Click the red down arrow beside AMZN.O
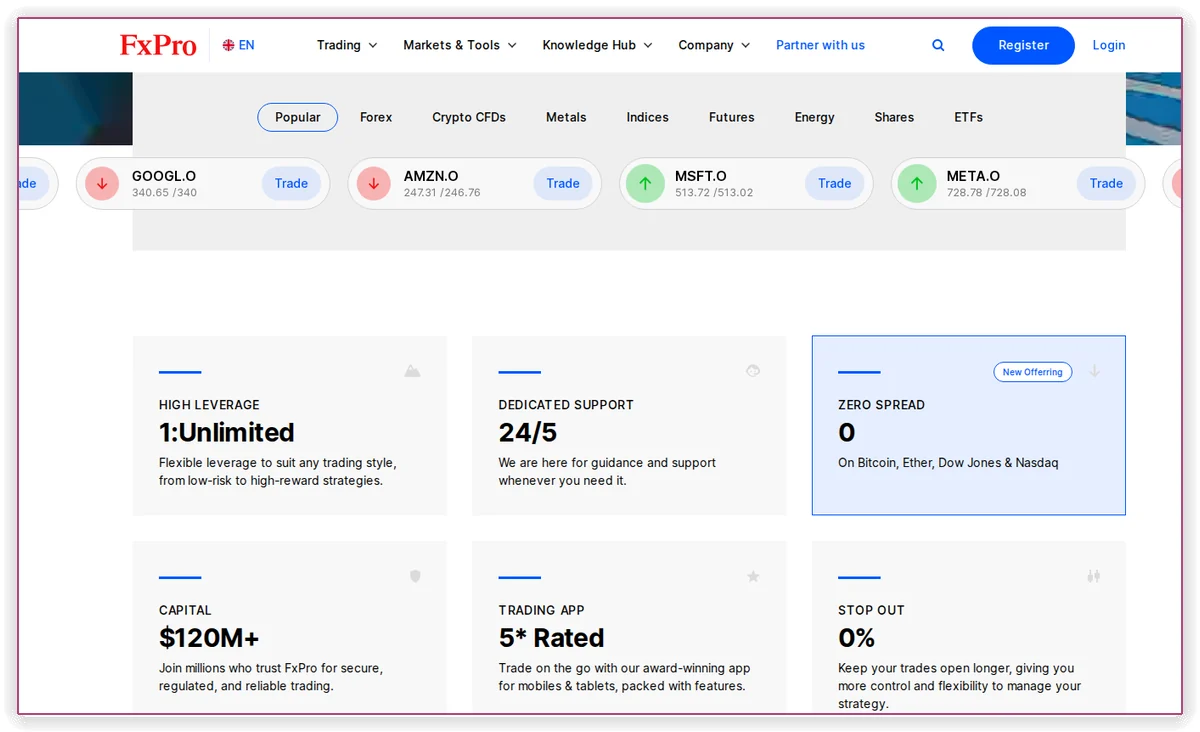This screenshot has height=732, width=1200. pyautogui.click(x=374, y=183)
